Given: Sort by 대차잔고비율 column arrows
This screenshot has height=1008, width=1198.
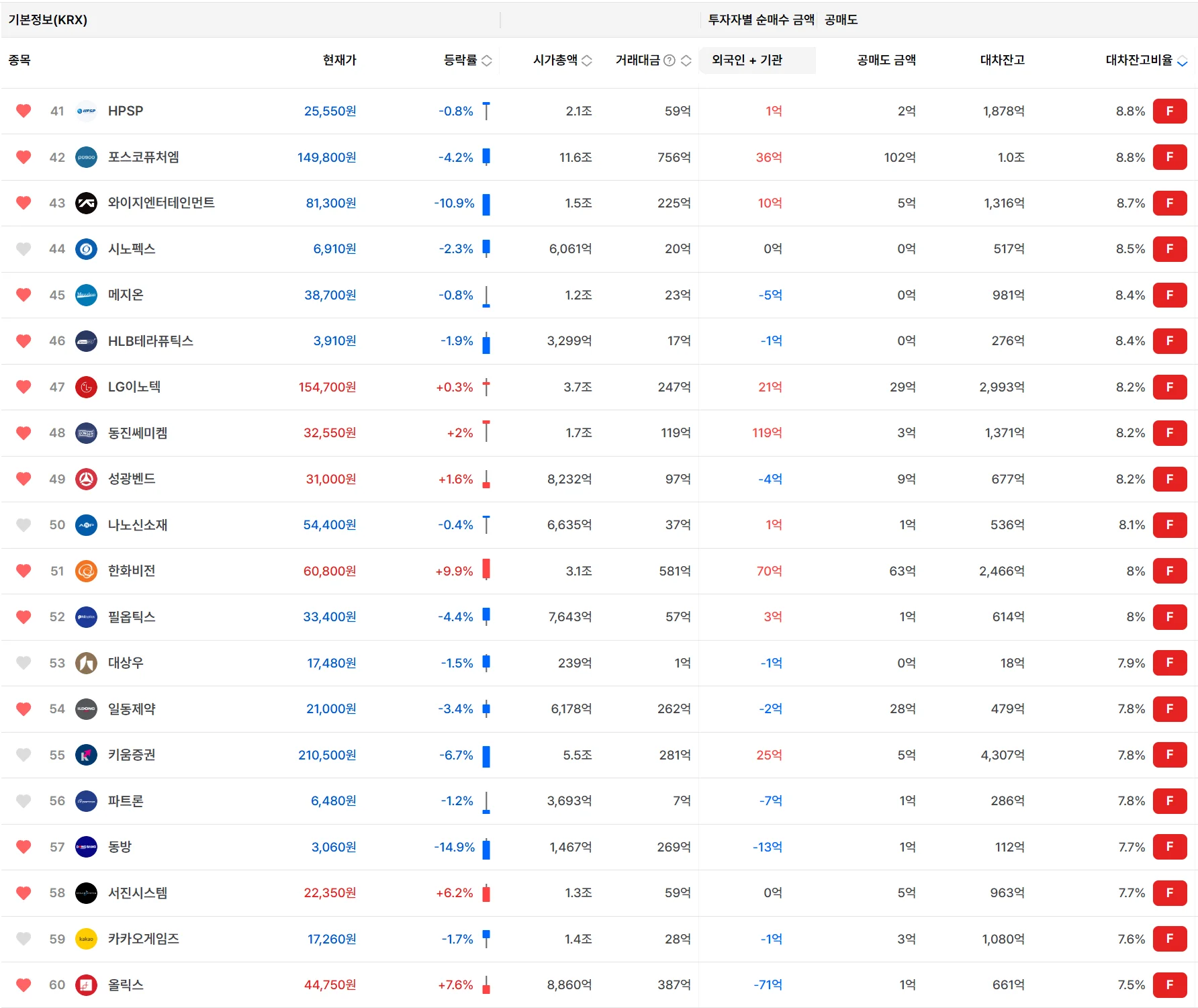Looking at the screenshot, I should tap(1182, 61).
